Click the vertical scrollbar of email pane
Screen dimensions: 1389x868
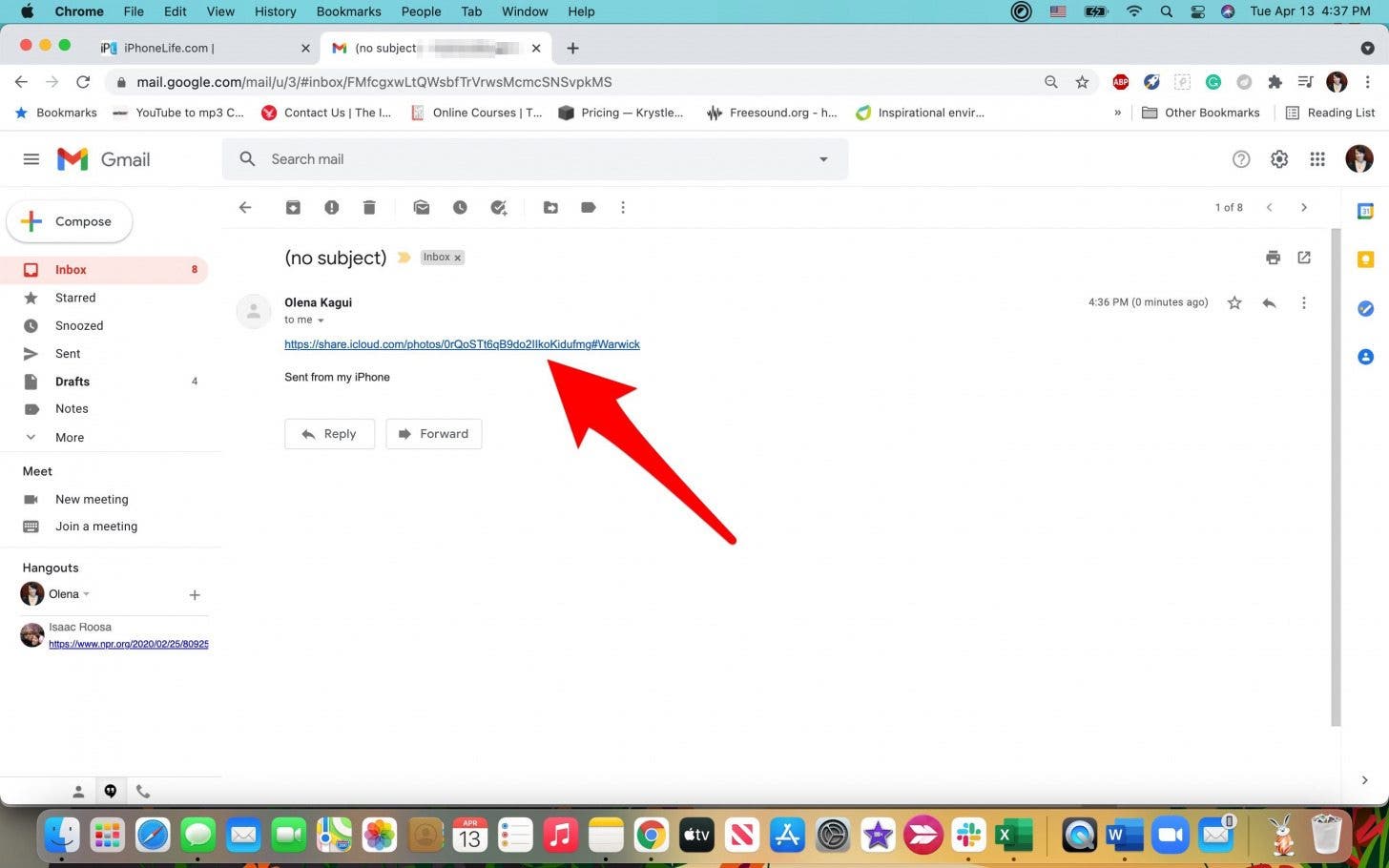[1336, 477]
